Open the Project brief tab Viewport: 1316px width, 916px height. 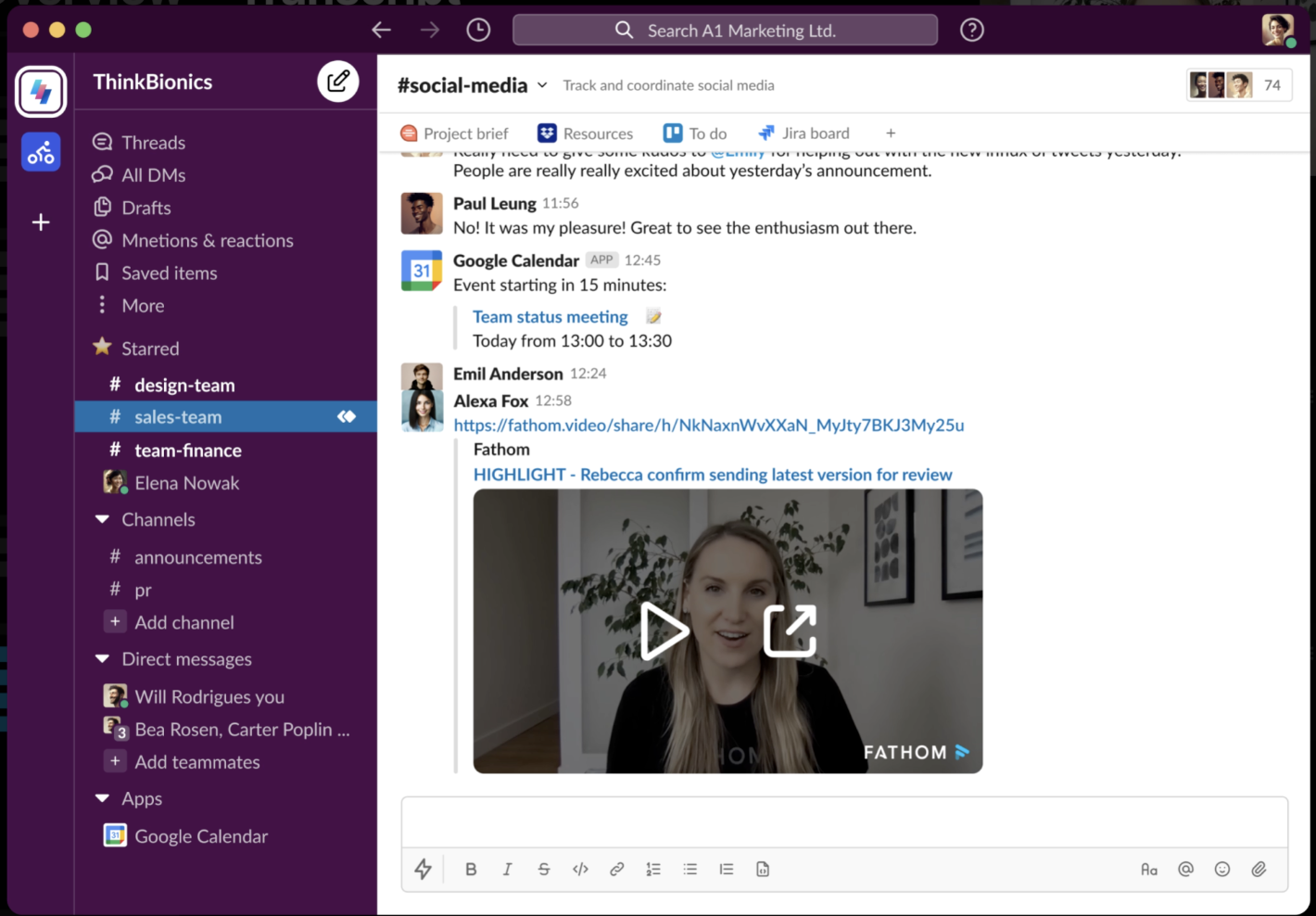[x=454, y=134]
